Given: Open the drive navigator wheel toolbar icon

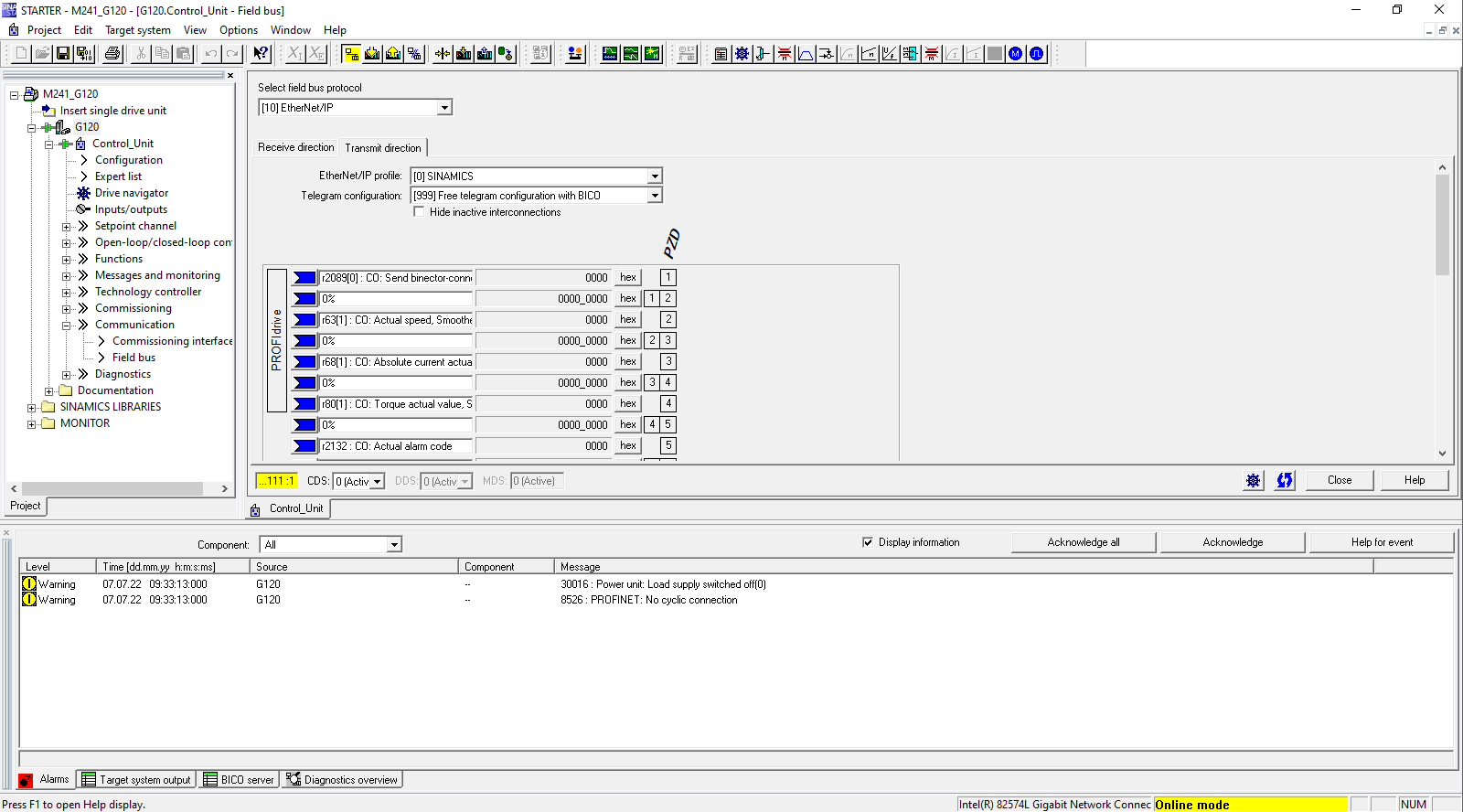Looking at the screenshot, I should pyautogui.click(x=742, y=54).
